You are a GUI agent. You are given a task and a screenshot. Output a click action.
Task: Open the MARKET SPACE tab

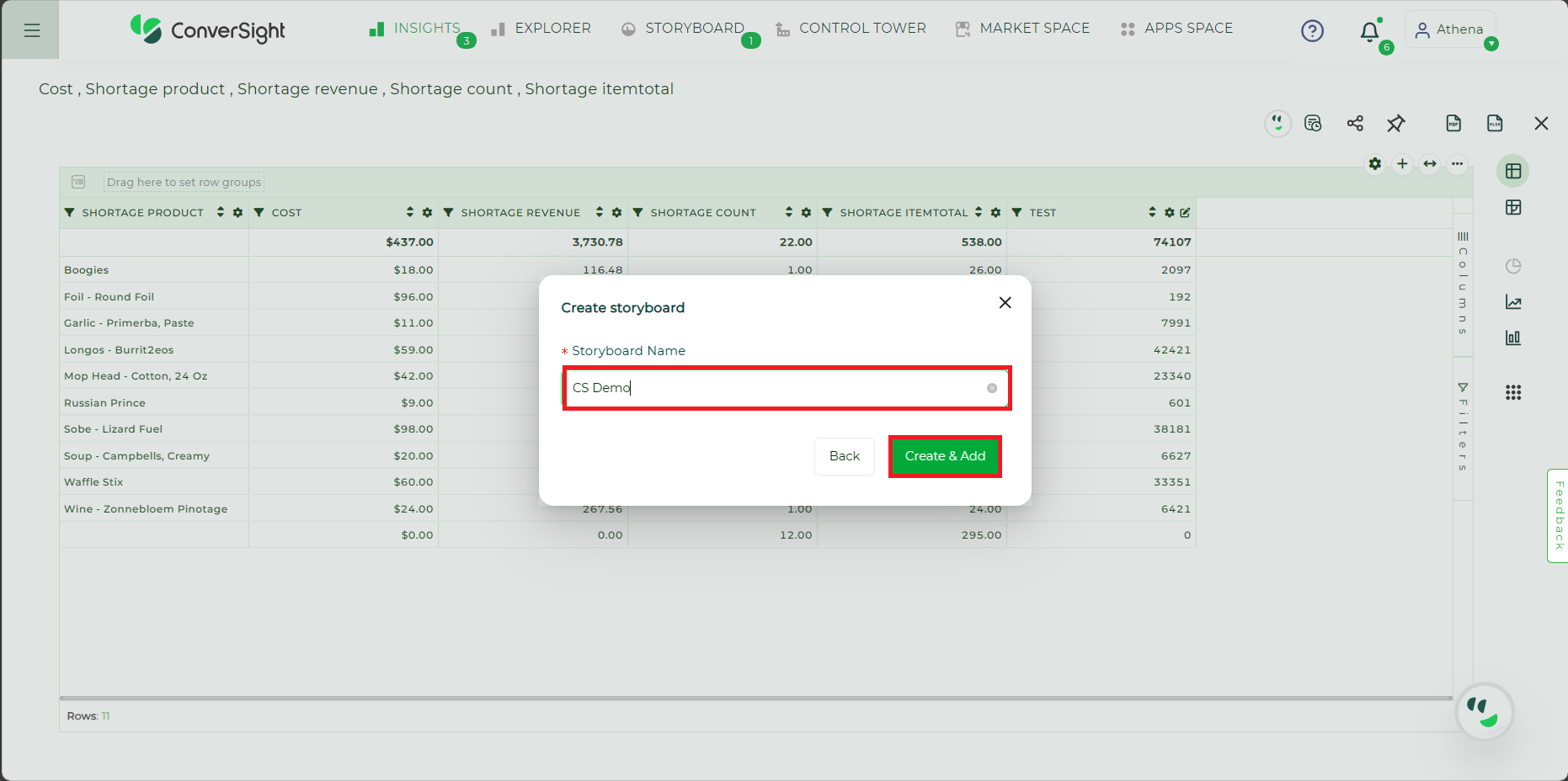click(1022, 29)
